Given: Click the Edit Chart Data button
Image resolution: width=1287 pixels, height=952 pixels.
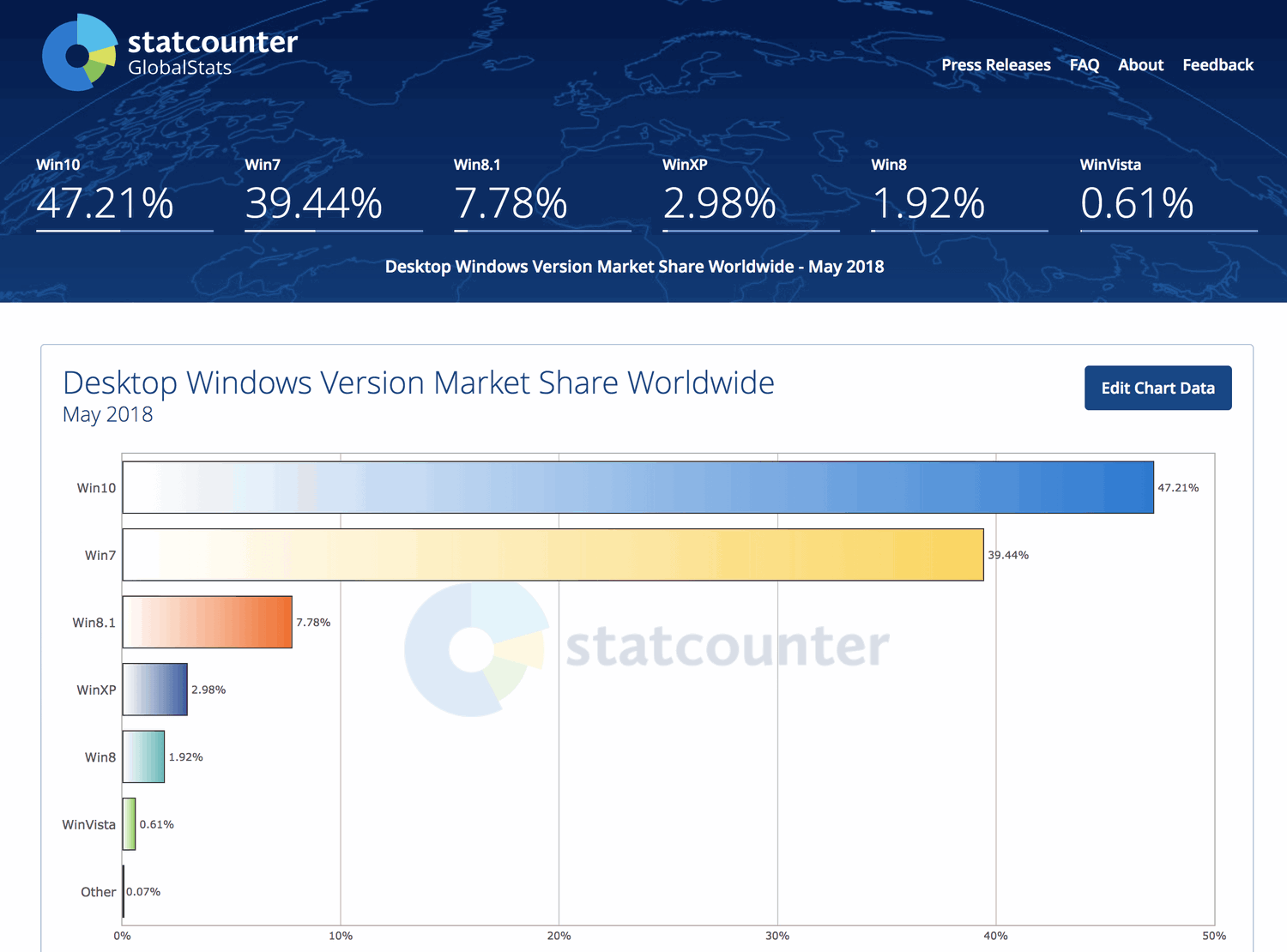Looking at the screenshot, I should [1157, 388].
